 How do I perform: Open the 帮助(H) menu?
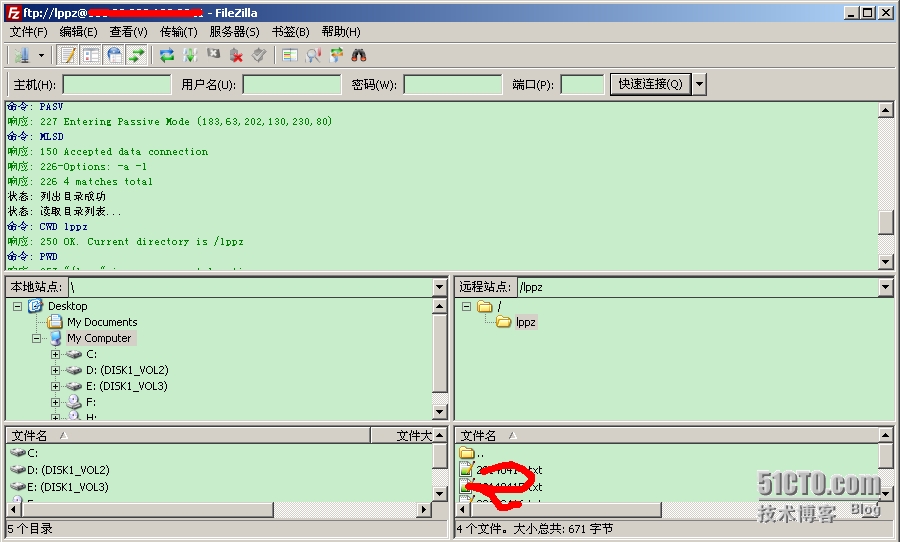point(341,32)
